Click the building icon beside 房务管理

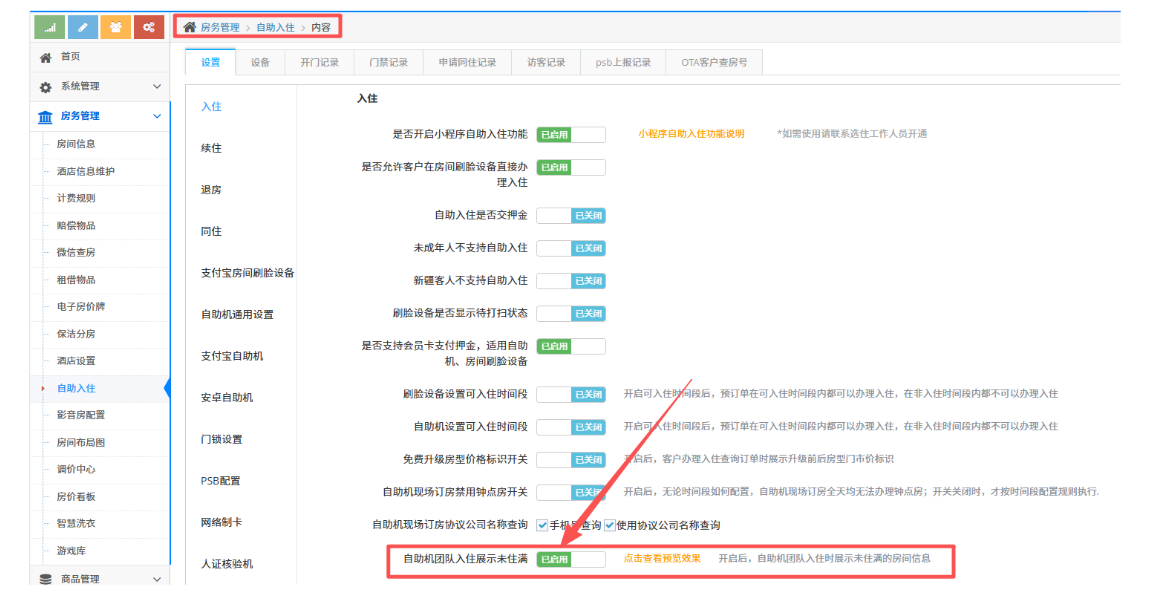[x=45, y=117]
